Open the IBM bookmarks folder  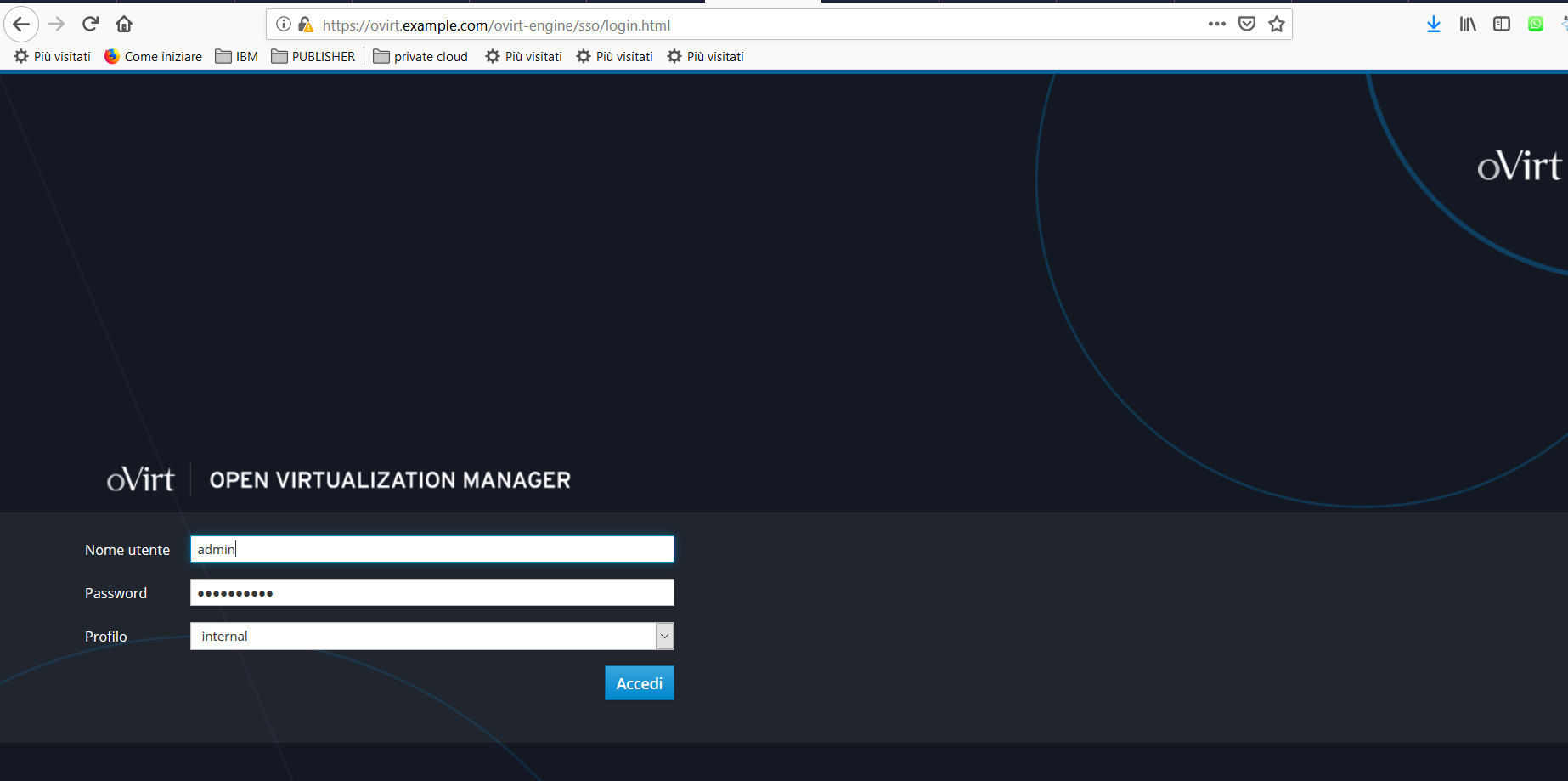237,56
